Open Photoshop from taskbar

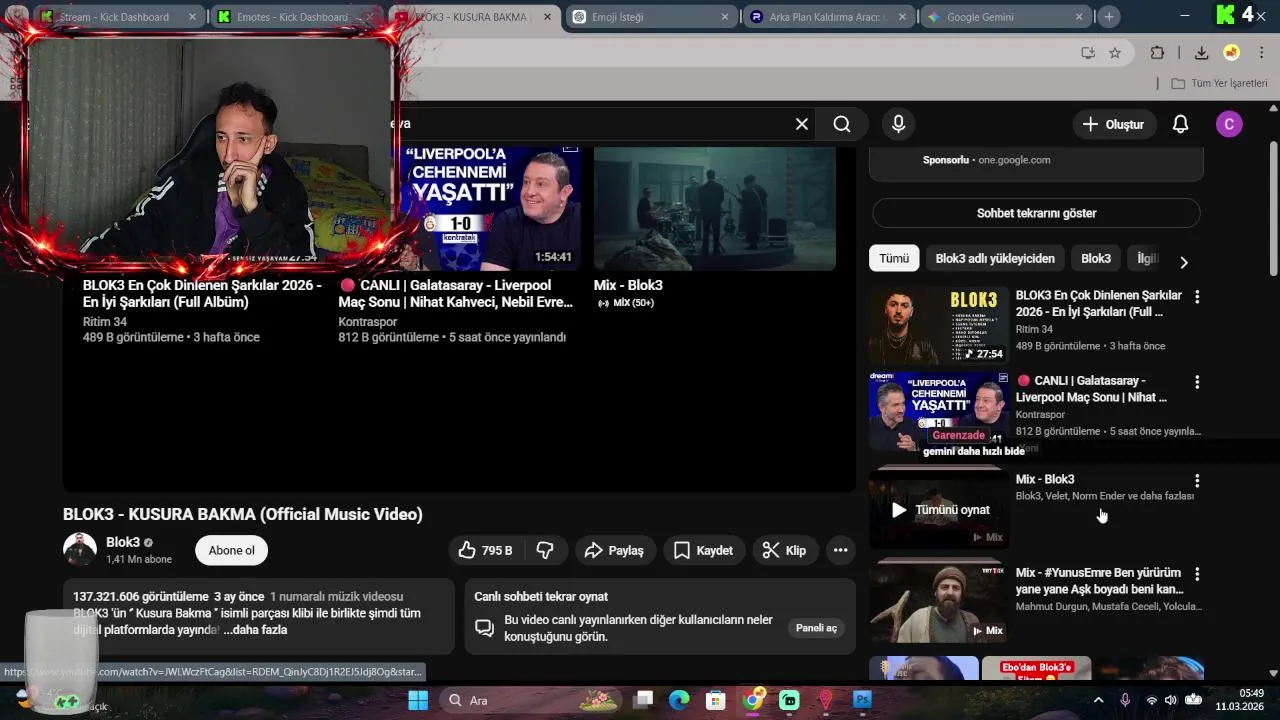click(x=862, y=700)
